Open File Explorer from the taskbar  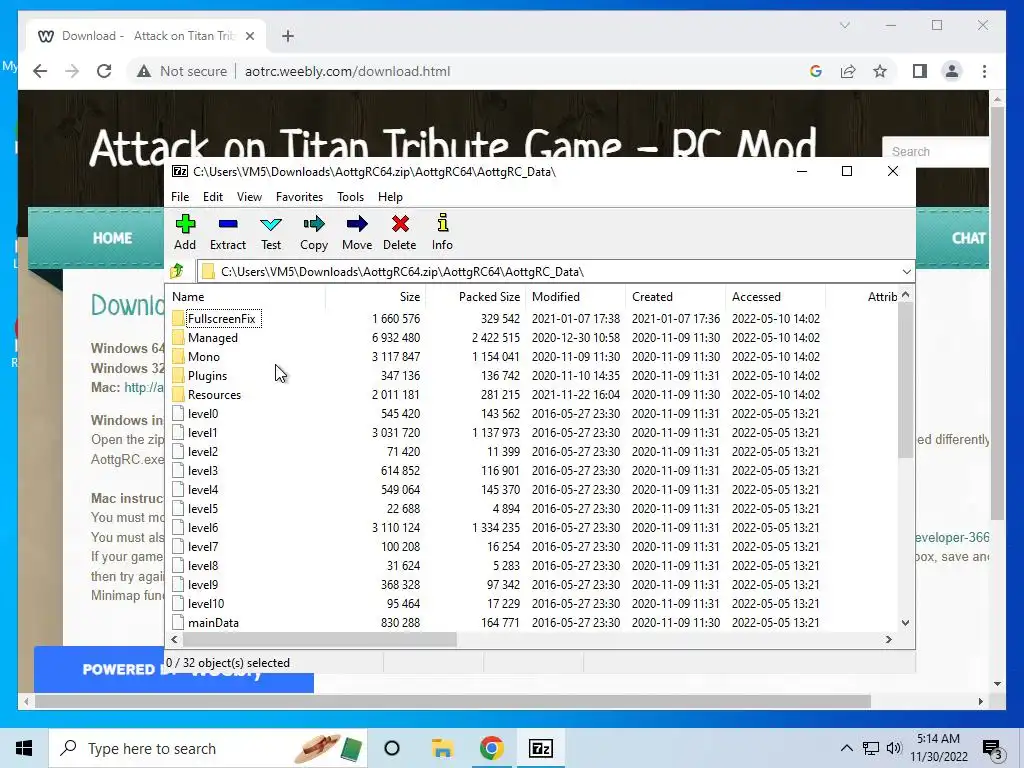pos(442,748)
